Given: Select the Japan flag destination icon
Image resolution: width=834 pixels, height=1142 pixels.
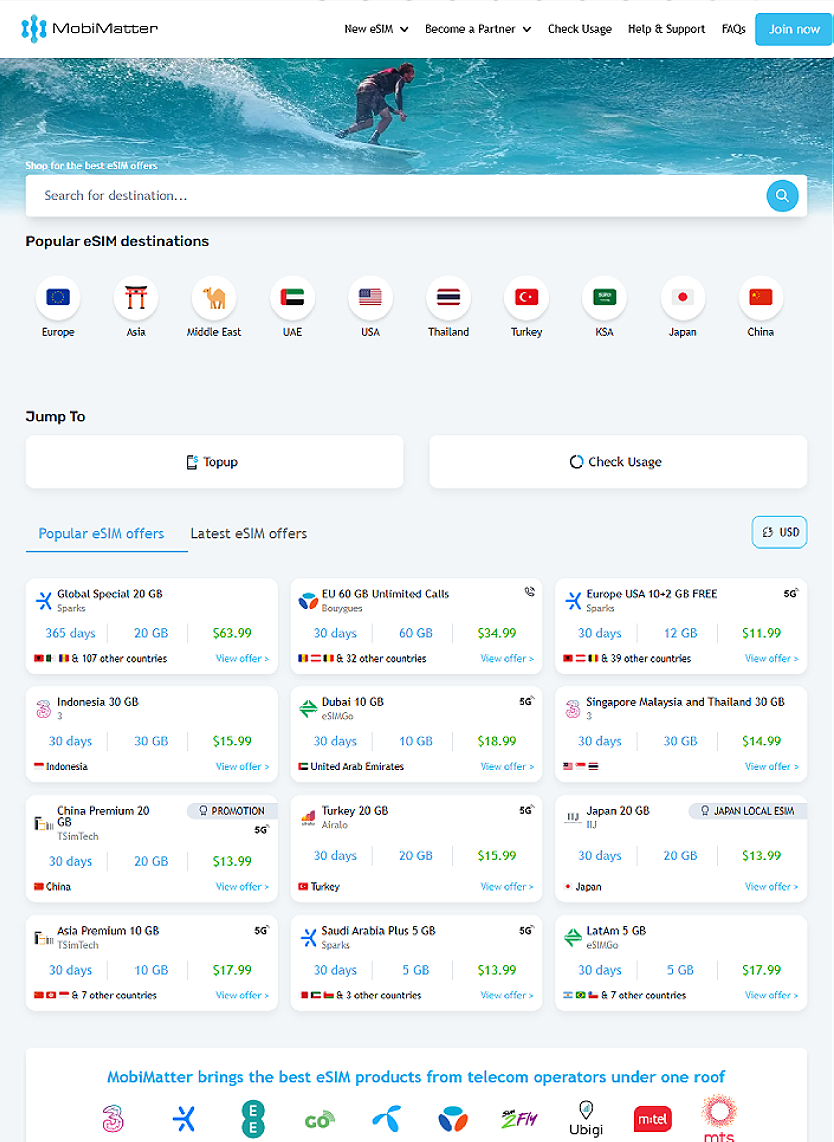Looking at the screenshot, I should [683, 297].
